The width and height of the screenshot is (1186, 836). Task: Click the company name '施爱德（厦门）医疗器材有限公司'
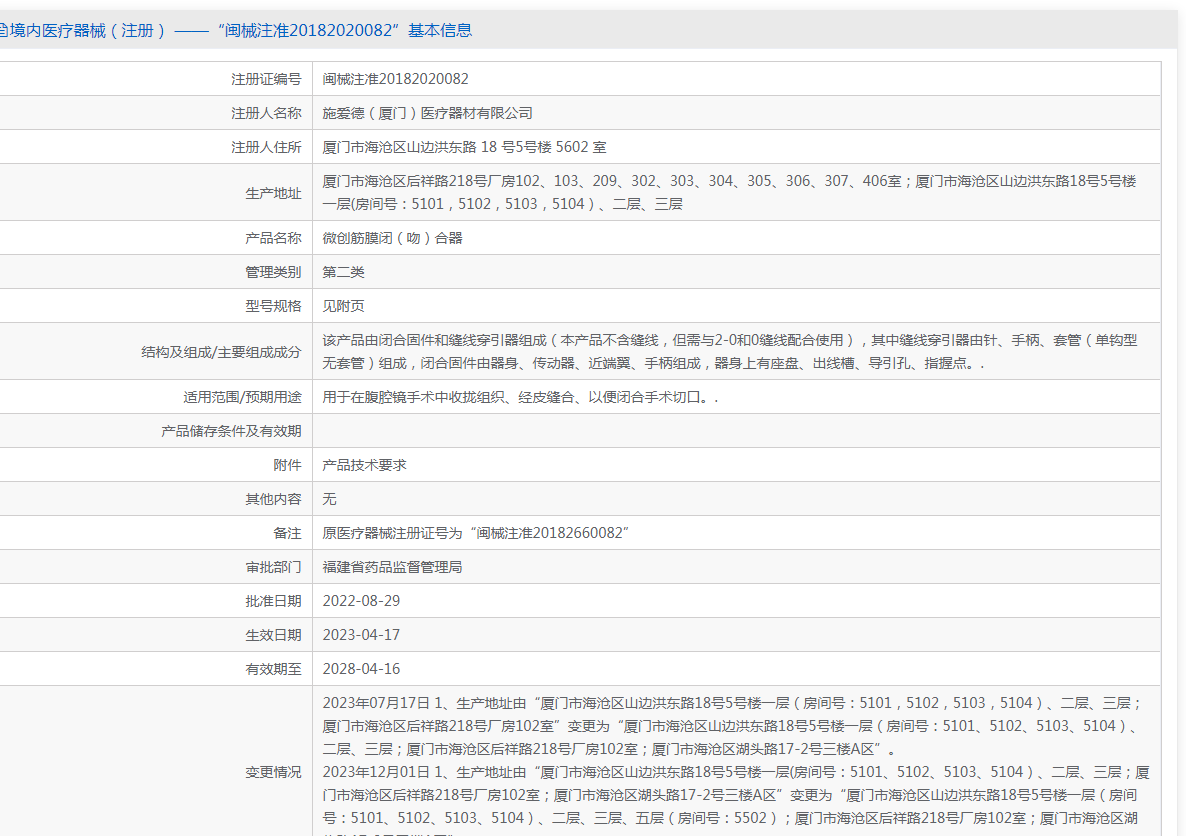tap(427, 113)
